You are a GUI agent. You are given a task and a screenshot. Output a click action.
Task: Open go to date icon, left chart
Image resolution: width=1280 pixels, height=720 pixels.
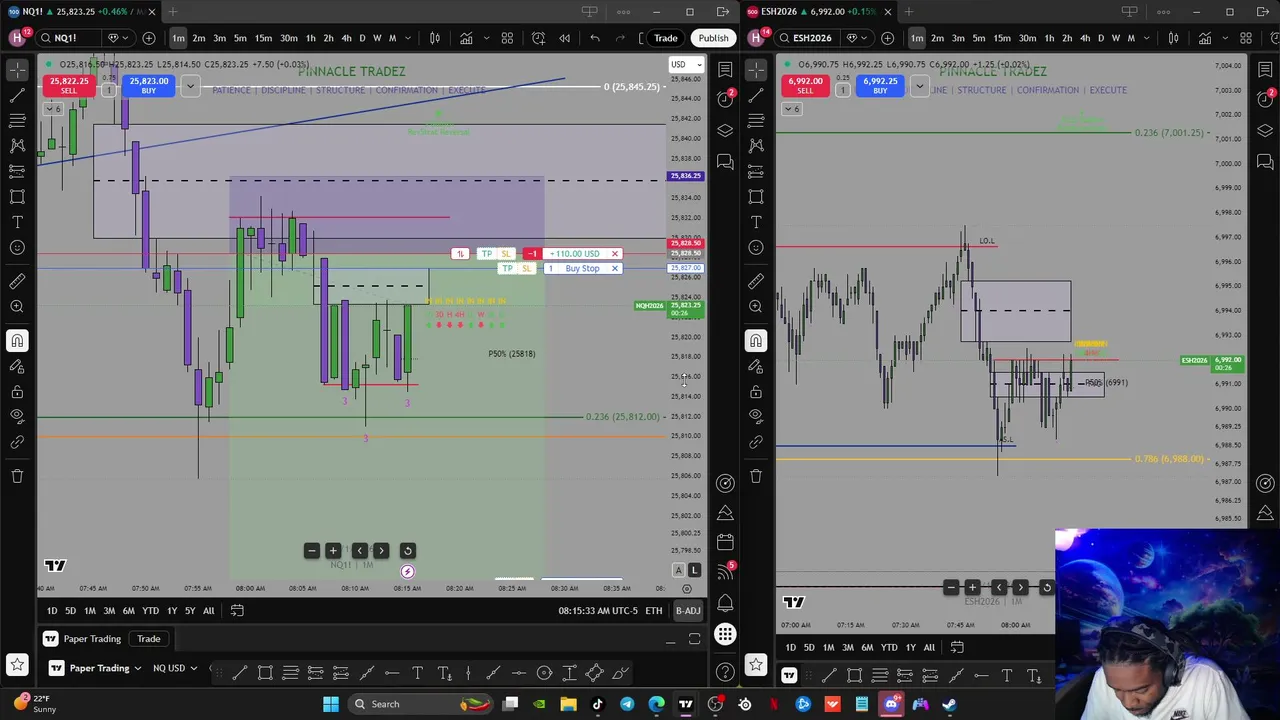[x=237, y=611]
